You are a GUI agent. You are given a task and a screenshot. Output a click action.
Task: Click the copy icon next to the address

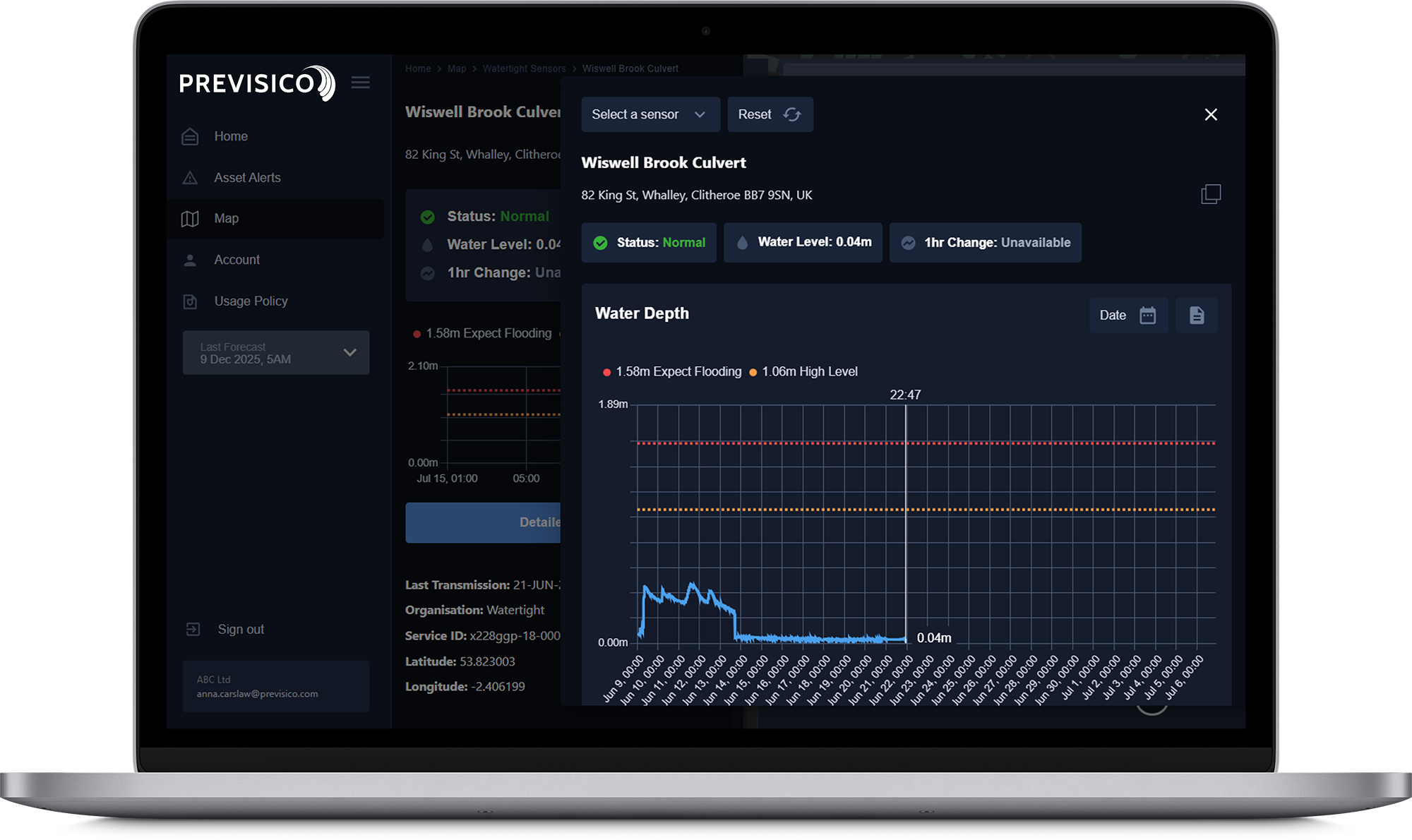coord(1211,194)
